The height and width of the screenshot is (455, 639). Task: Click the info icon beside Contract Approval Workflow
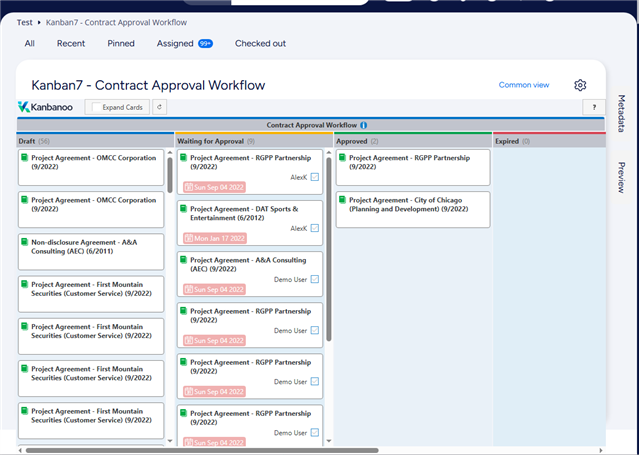(x=364, y=125)
